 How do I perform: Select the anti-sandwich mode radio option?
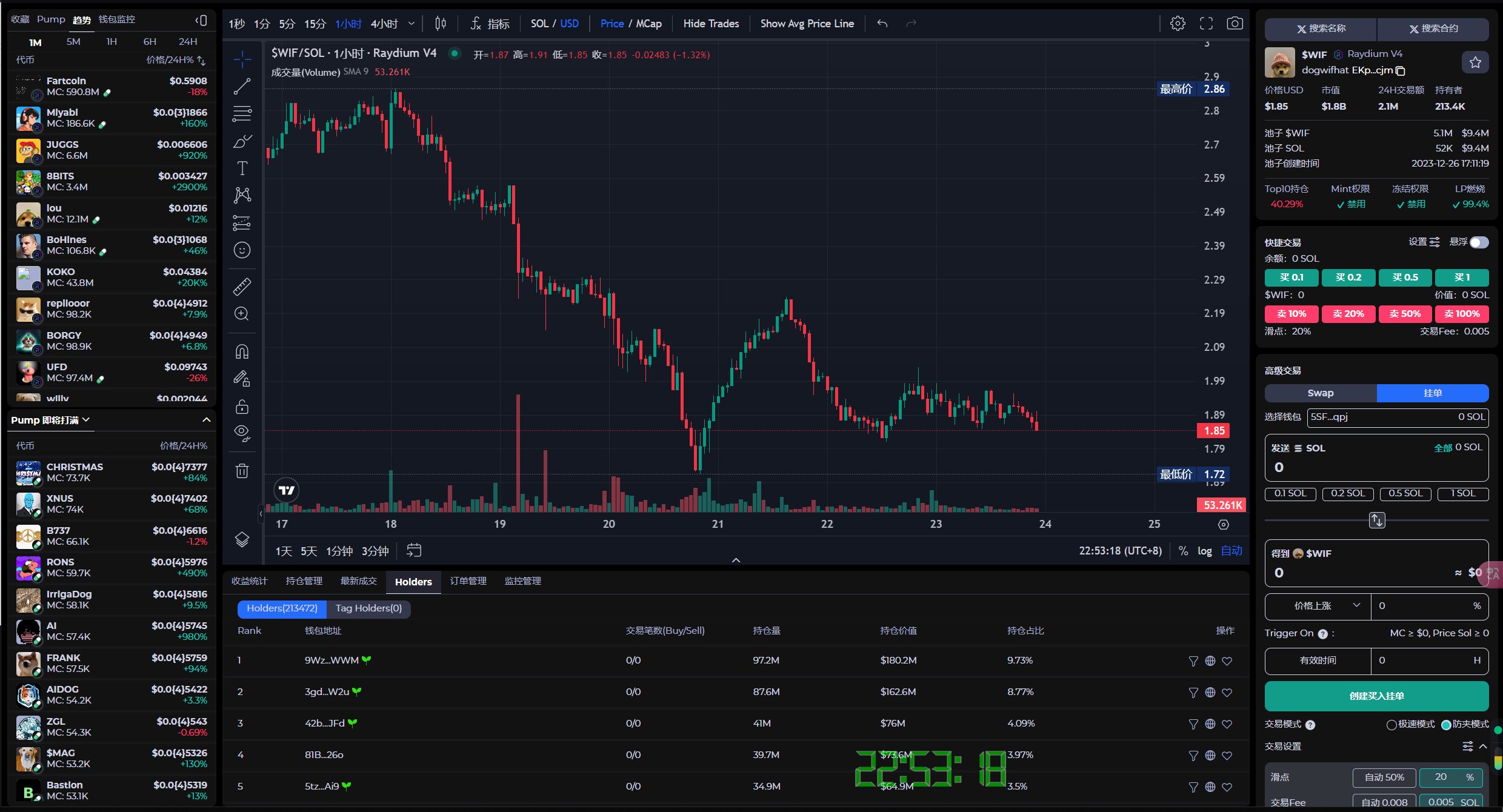[1446, 725]
